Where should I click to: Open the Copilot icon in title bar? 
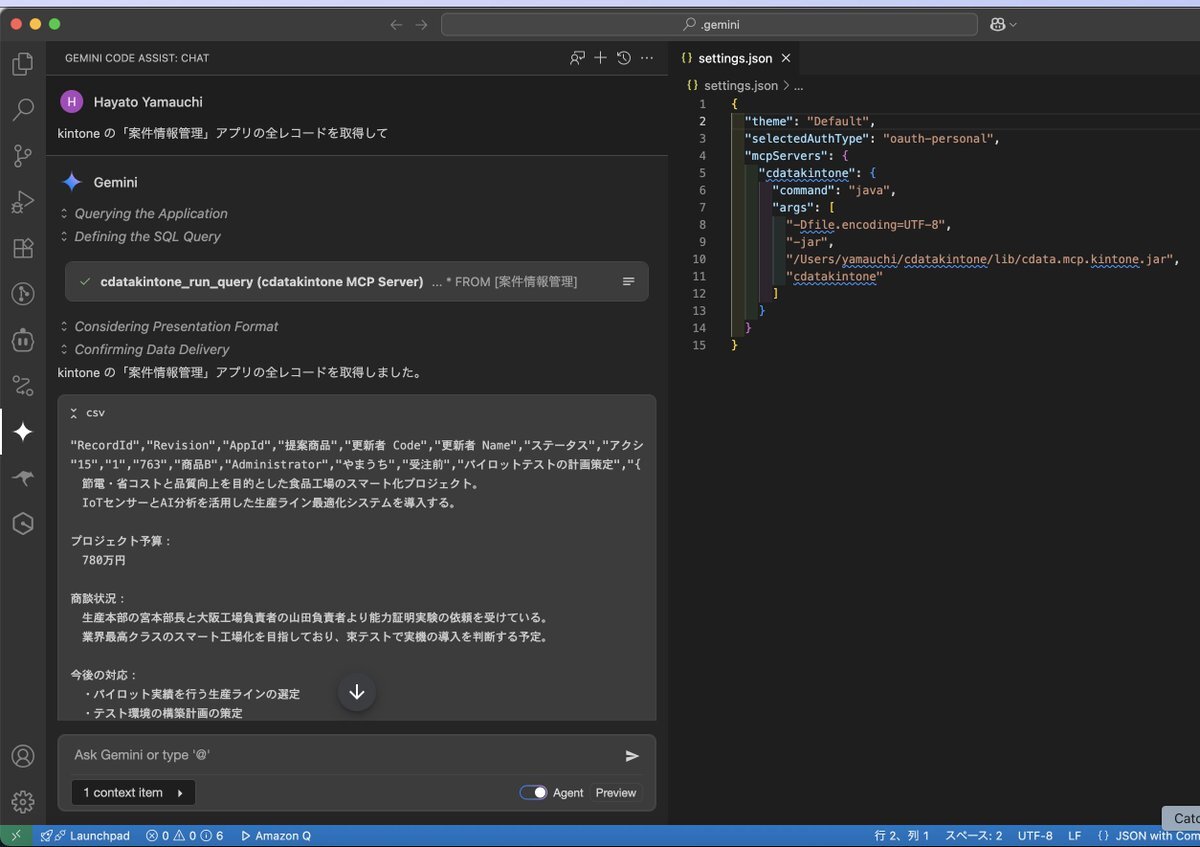(997, 24)
